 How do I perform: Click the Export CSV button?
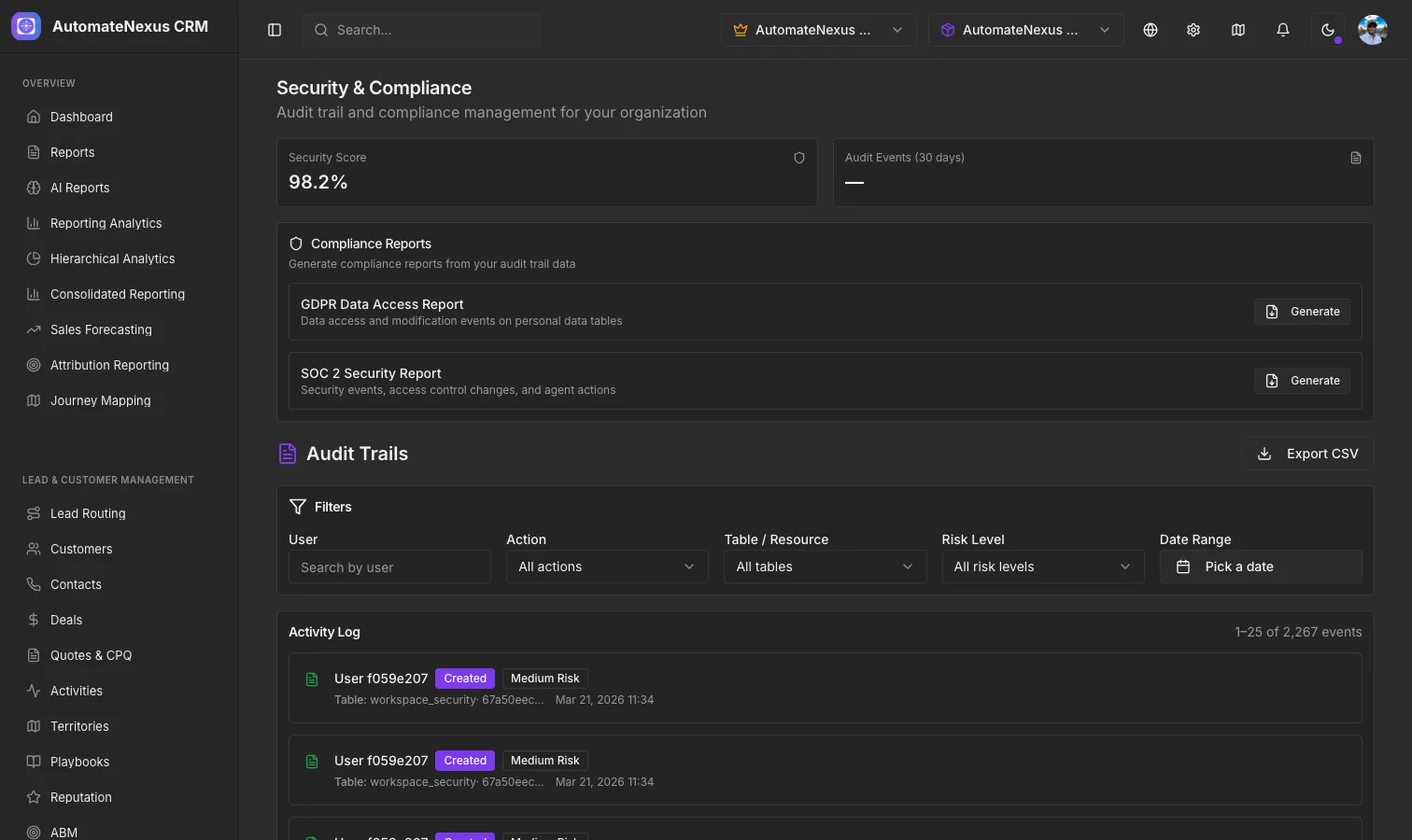(1307, 454)
